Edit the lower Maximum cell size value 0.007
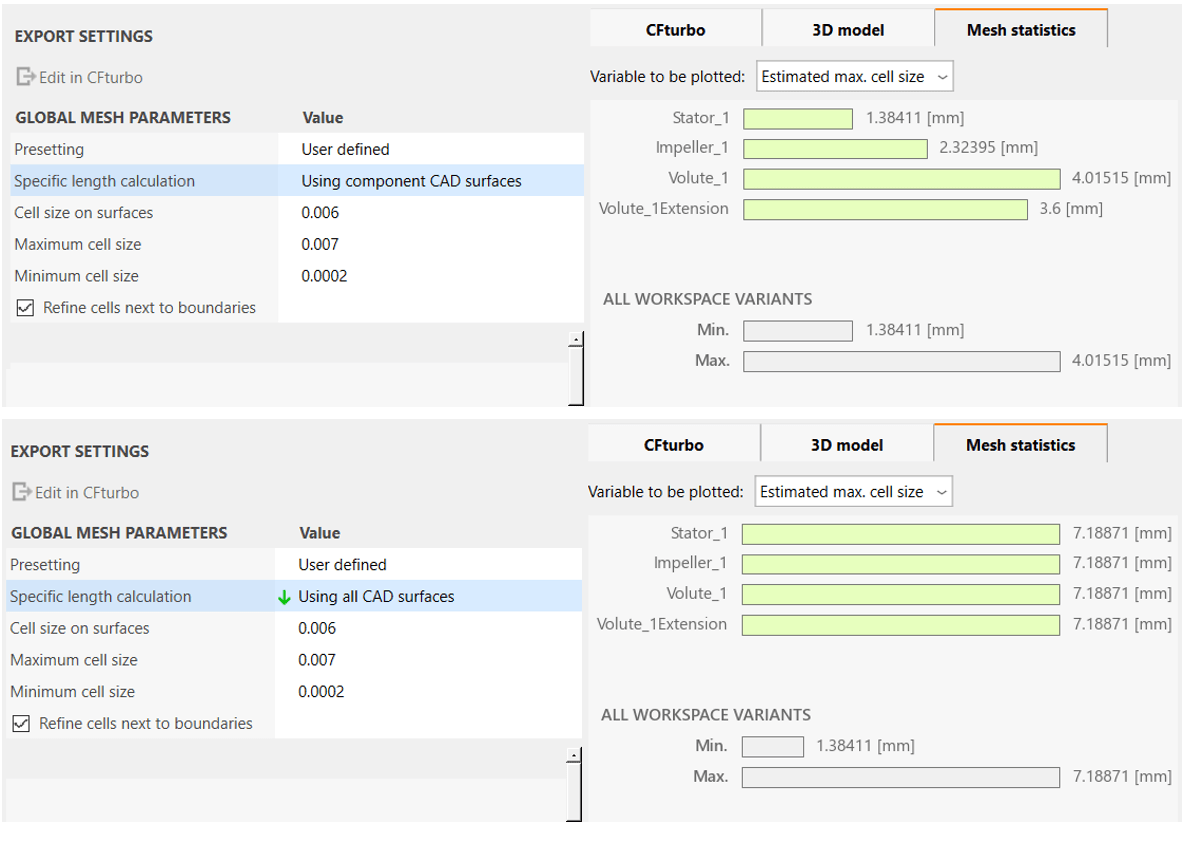 coord(429,660)
